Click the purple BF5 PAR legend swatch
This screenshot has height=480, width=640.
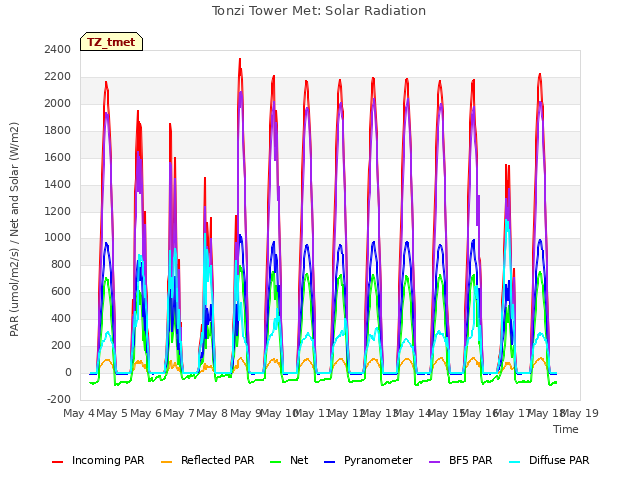click(x=435, y=462)
